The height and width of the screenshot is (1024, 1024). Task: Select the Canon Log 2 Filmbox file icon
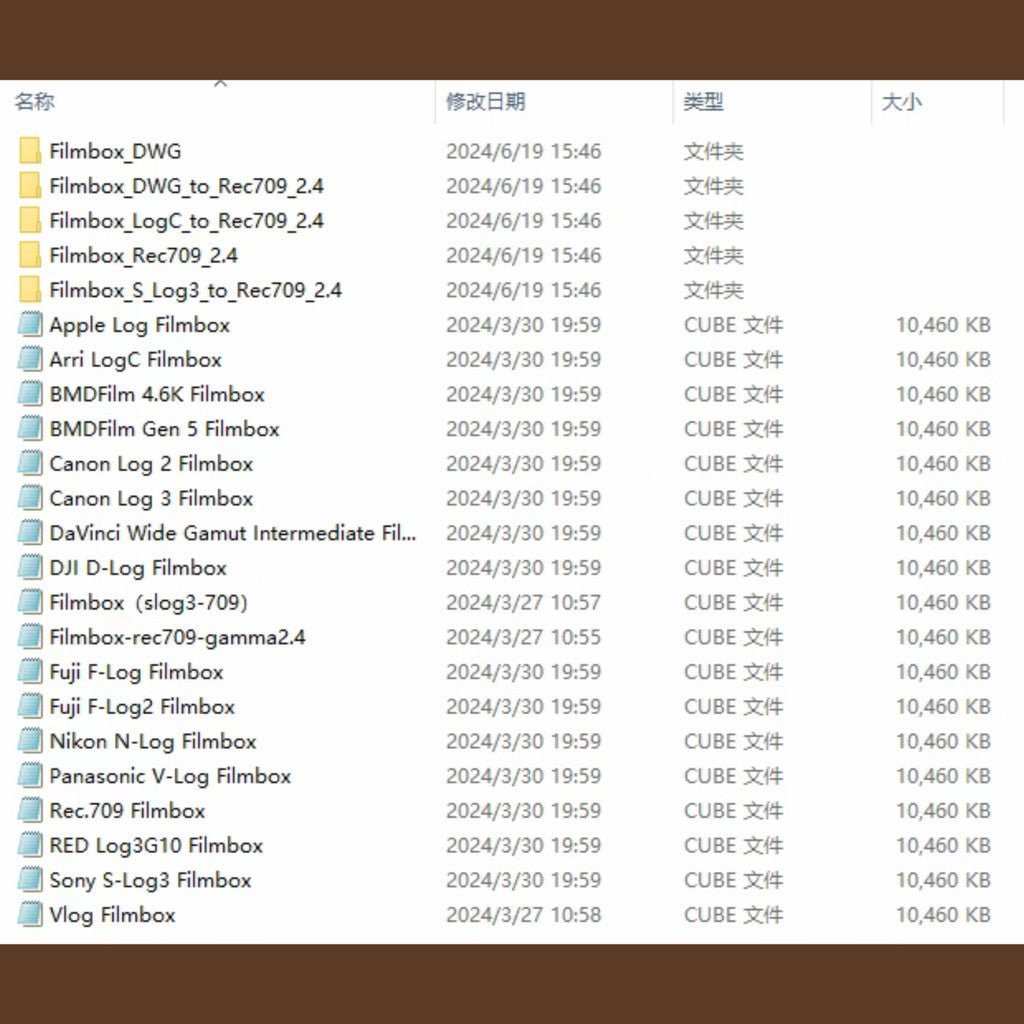[29, 462]
